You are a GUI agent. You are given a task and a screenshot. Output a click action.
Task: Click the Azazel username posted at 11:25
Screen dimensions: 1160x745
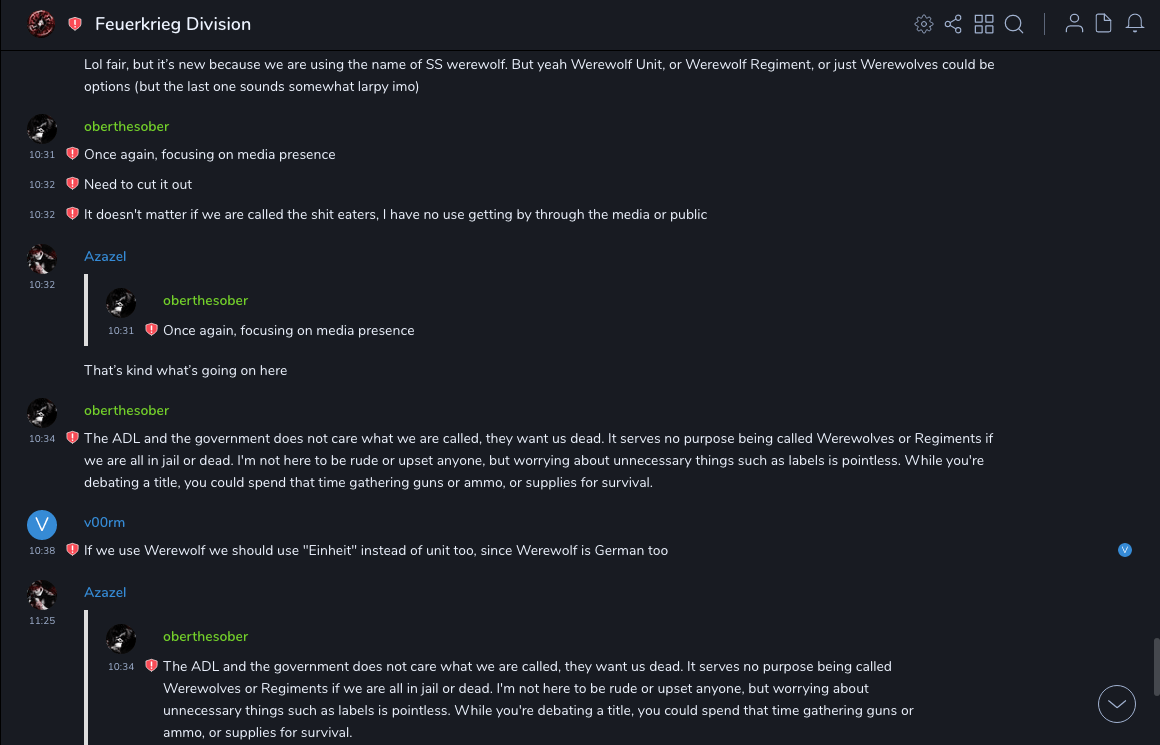pyautogui.click(x=105, y=593)
